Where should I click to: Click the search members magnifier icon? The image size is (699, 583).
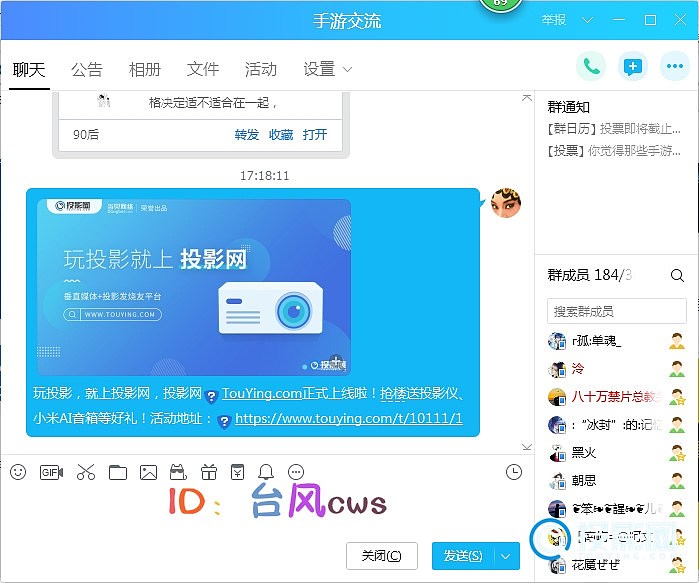[677, 276]
